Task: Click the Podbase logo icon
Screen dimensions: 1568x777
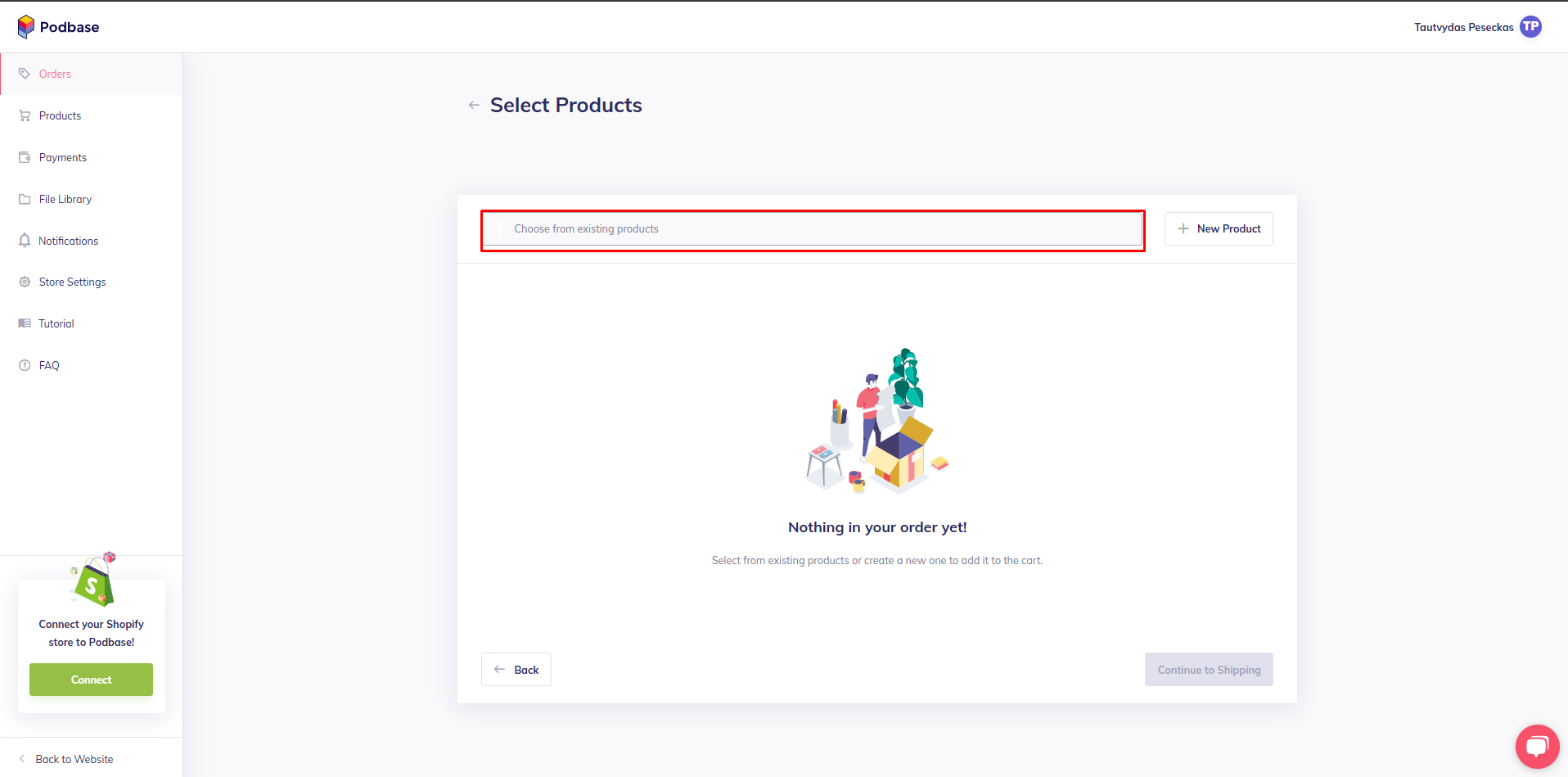Action: click(x=26, y=27)
